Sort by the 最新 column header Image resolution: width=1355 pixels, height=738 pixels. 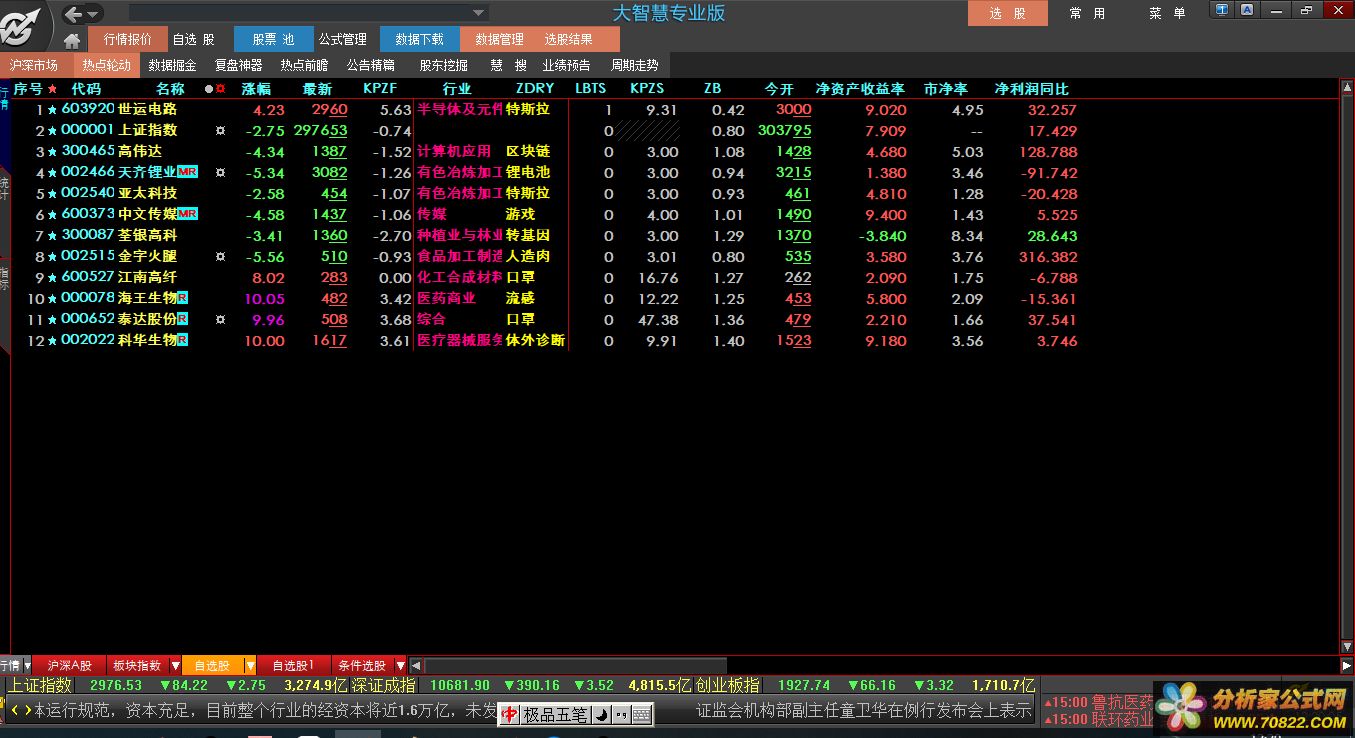pos(317,89)
